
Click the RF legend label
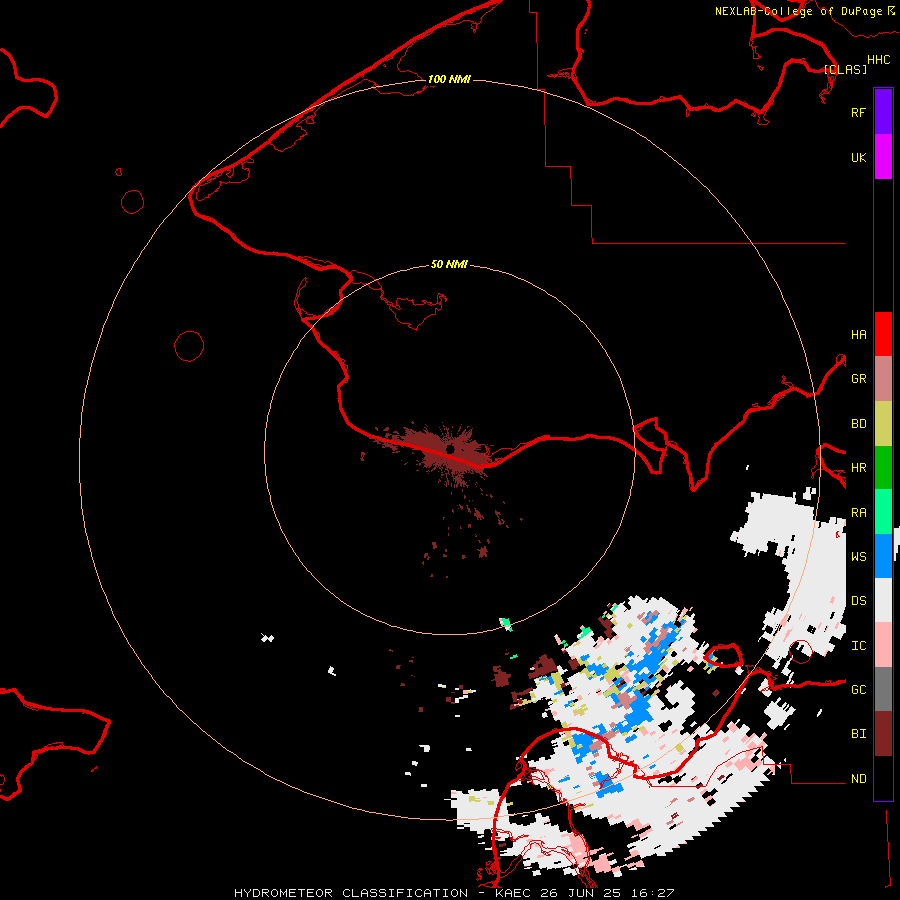[858, 112]
